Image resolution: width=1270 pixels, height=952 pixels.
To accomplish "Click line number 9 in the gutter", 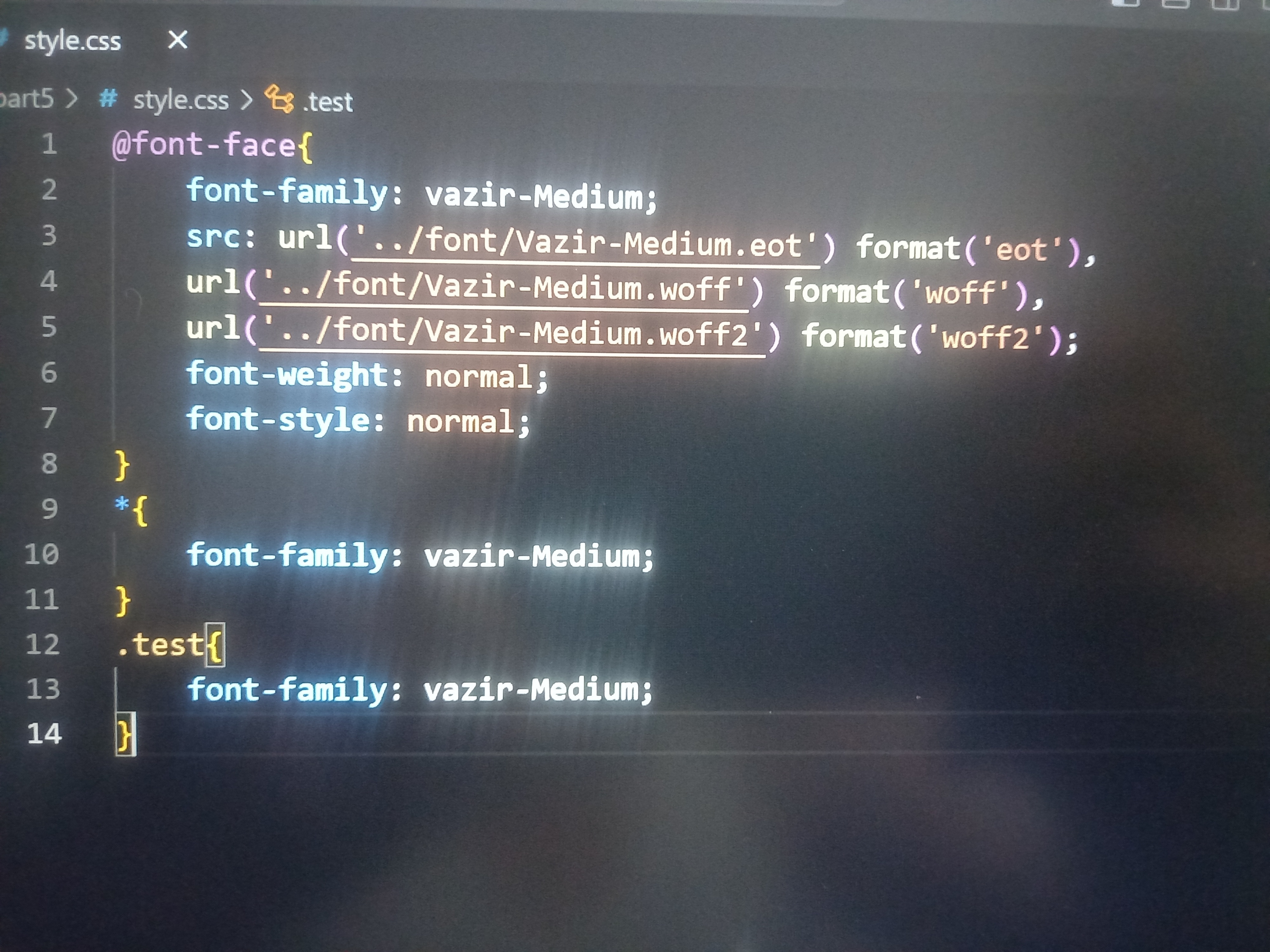I will 50,508.
